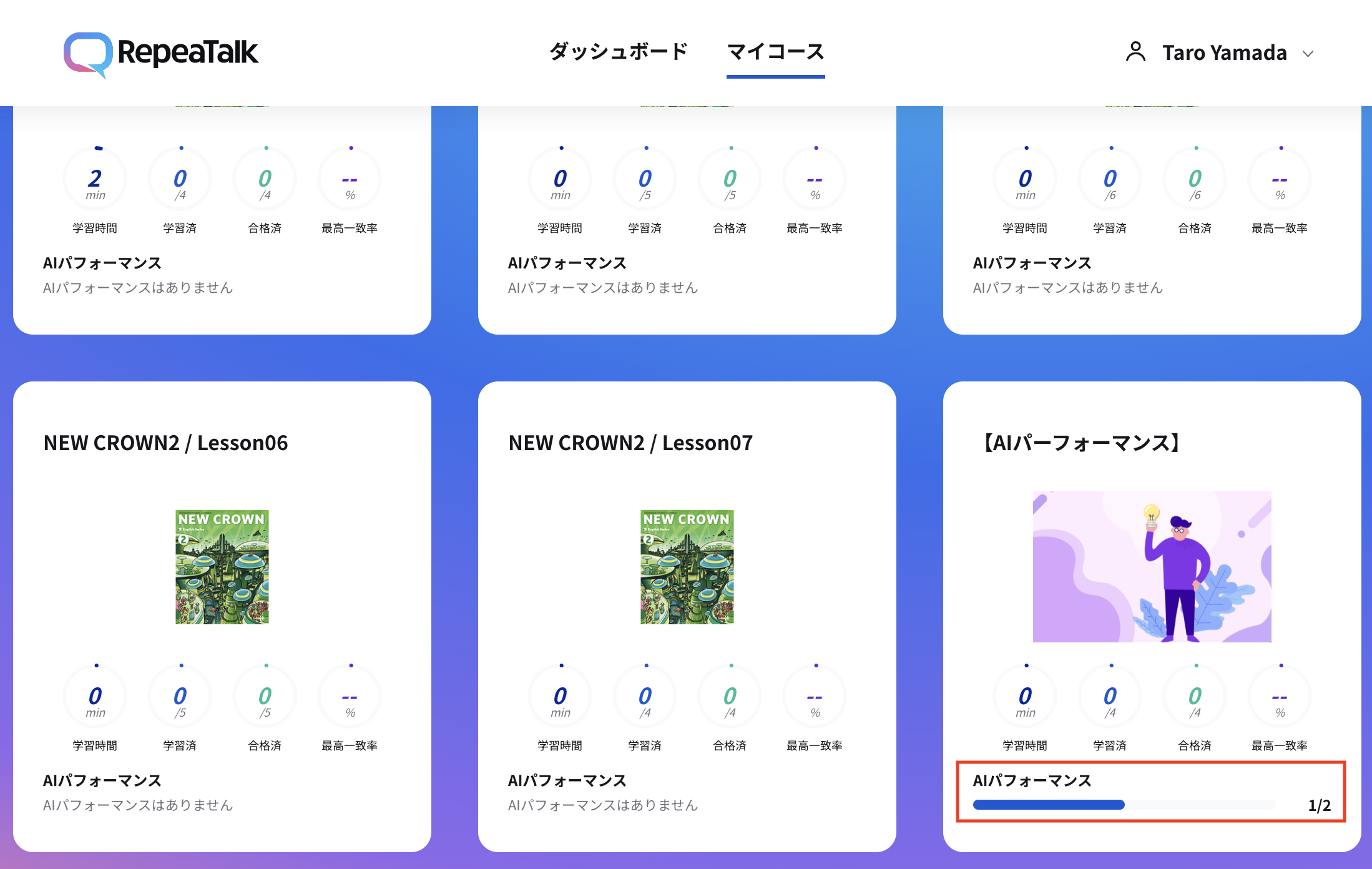Viewport: 1372px width, 869px height.
Task: Click 【AIパーフォーマンス】 card 最高一致率 circle
Action: pyautogui.click(x=1280, y=697)
